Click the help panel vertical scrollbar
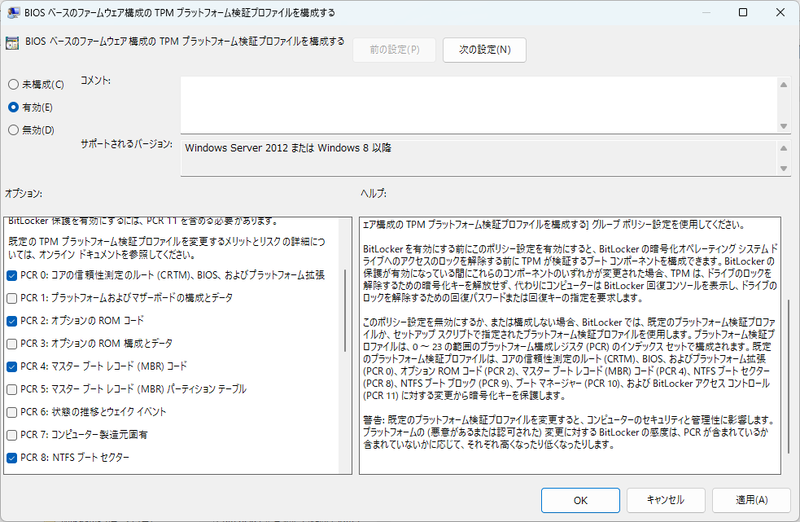The height and width of the screenshot is (522, 800). pyautogui.click(x=787, y=375)
